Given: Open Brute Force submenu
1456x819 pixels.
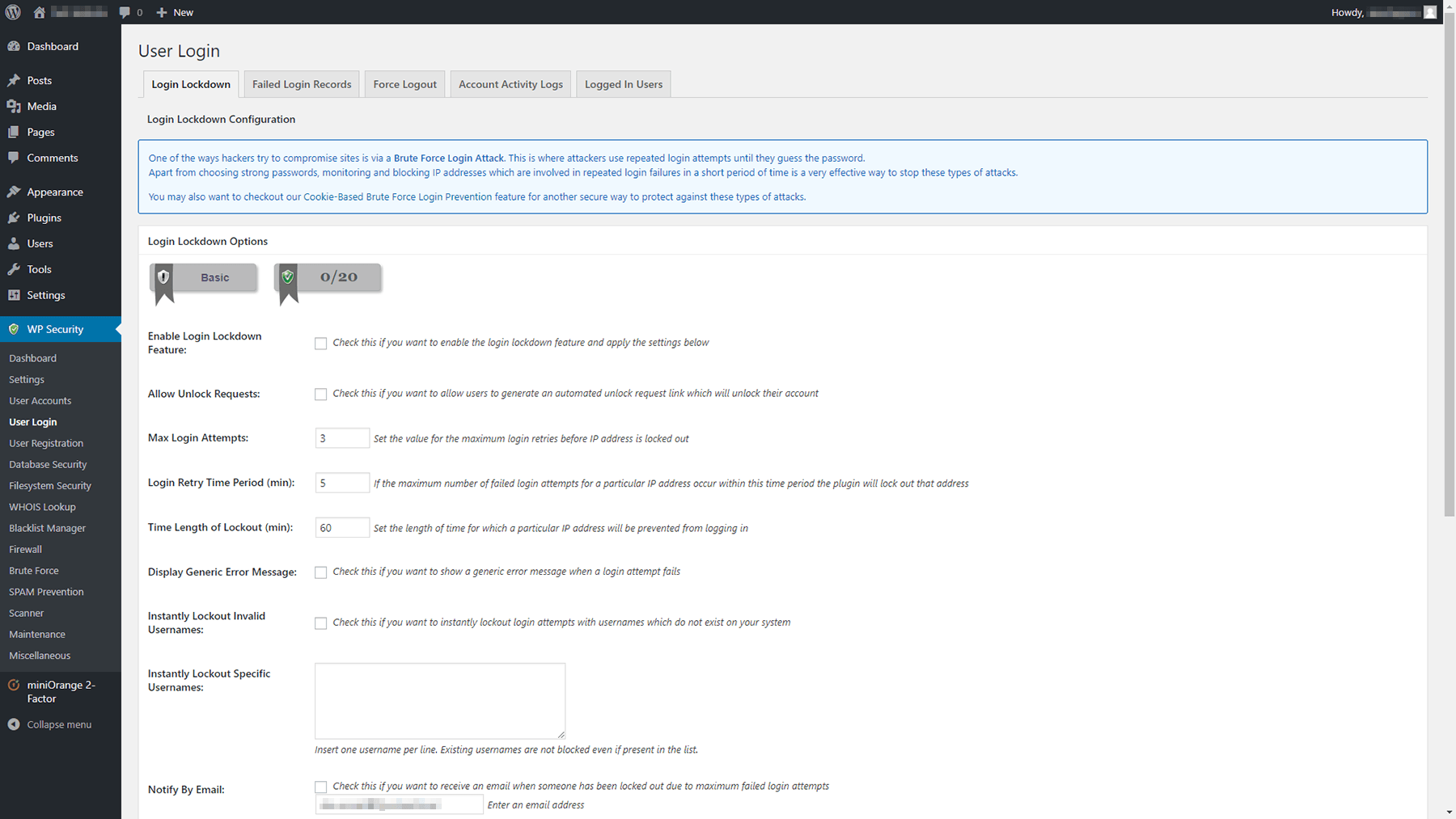Looking at the screenshot, I should tap(34, 571).
